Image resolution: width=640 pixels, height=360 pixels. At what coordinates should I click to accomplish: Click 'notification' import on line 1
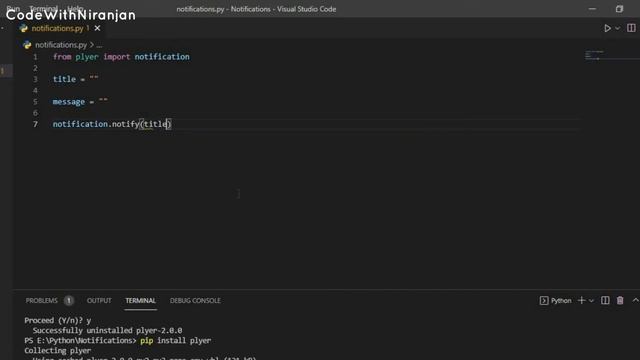click(162, 57)
